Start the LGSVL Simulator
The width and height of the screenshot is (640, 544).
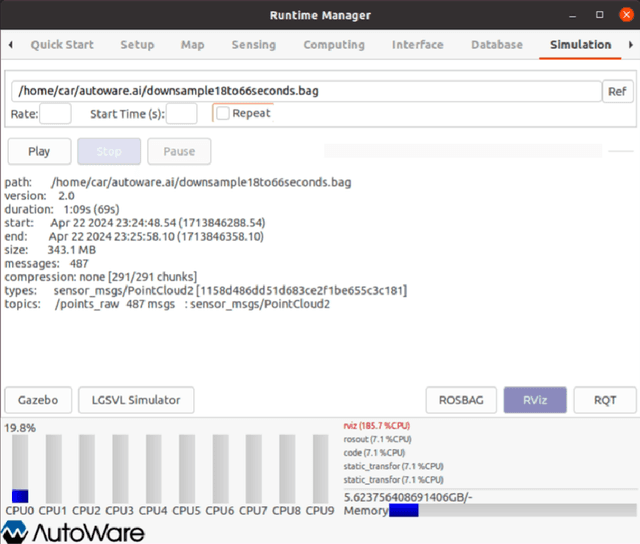pos(136,400)
